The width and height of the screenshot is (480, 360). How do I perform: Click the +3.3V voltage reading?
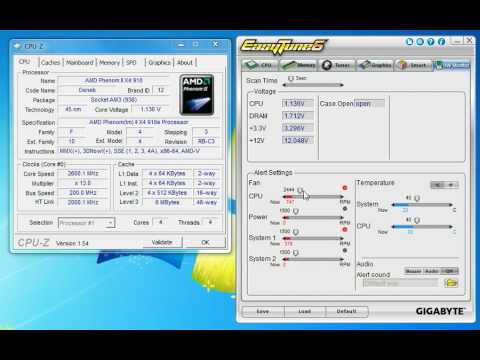(x=297, y=128)
